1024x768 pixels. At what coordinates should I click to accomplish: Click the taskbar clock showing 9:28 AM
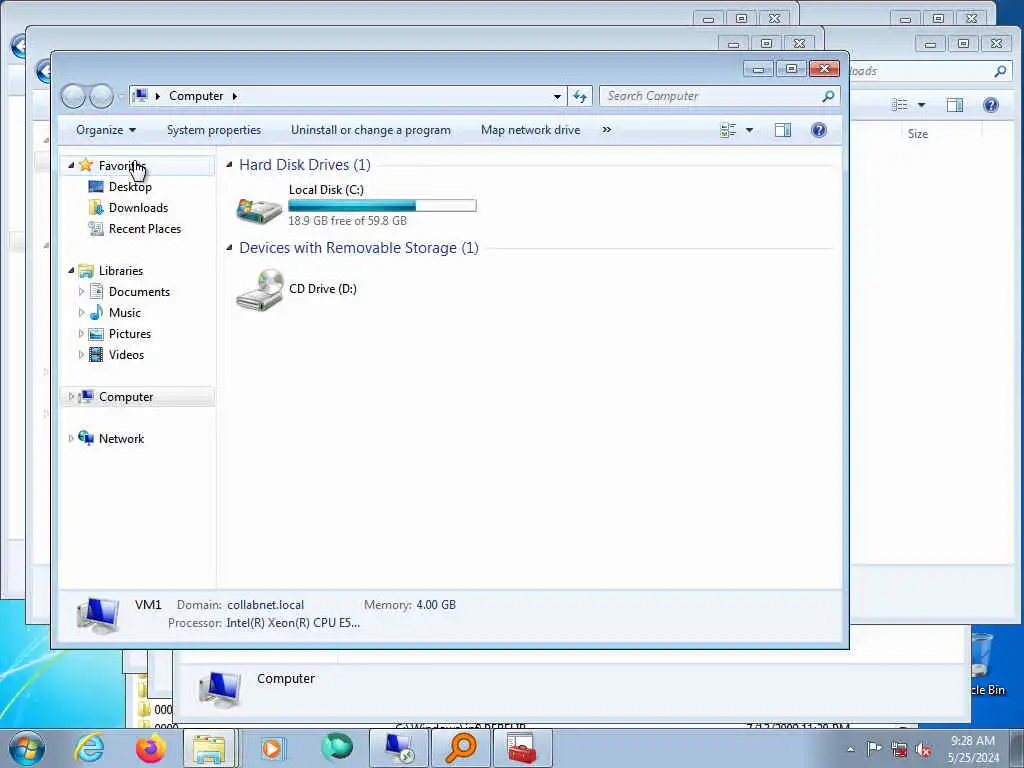pyautogui.click(x=973, y=749)
